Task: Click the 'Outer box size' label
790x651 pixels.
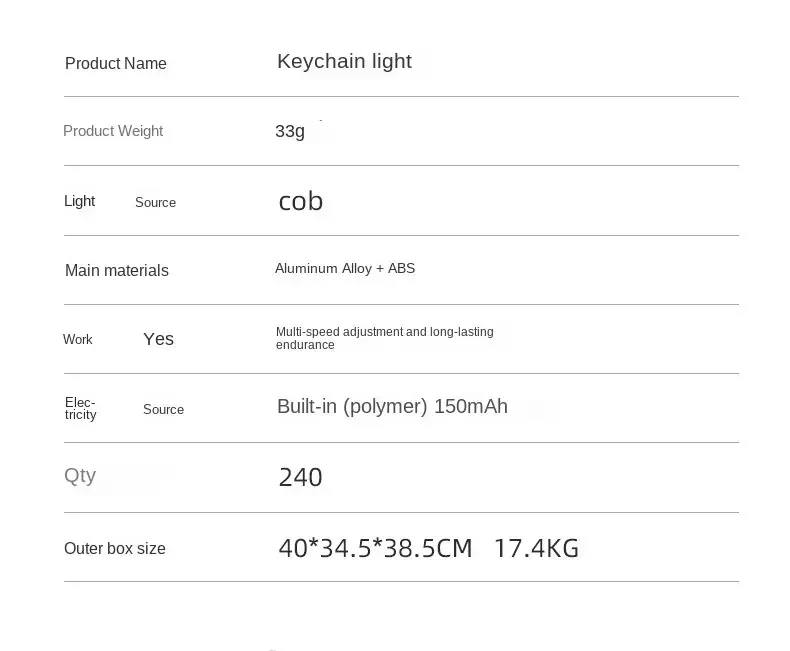Action: pos(115,548)
